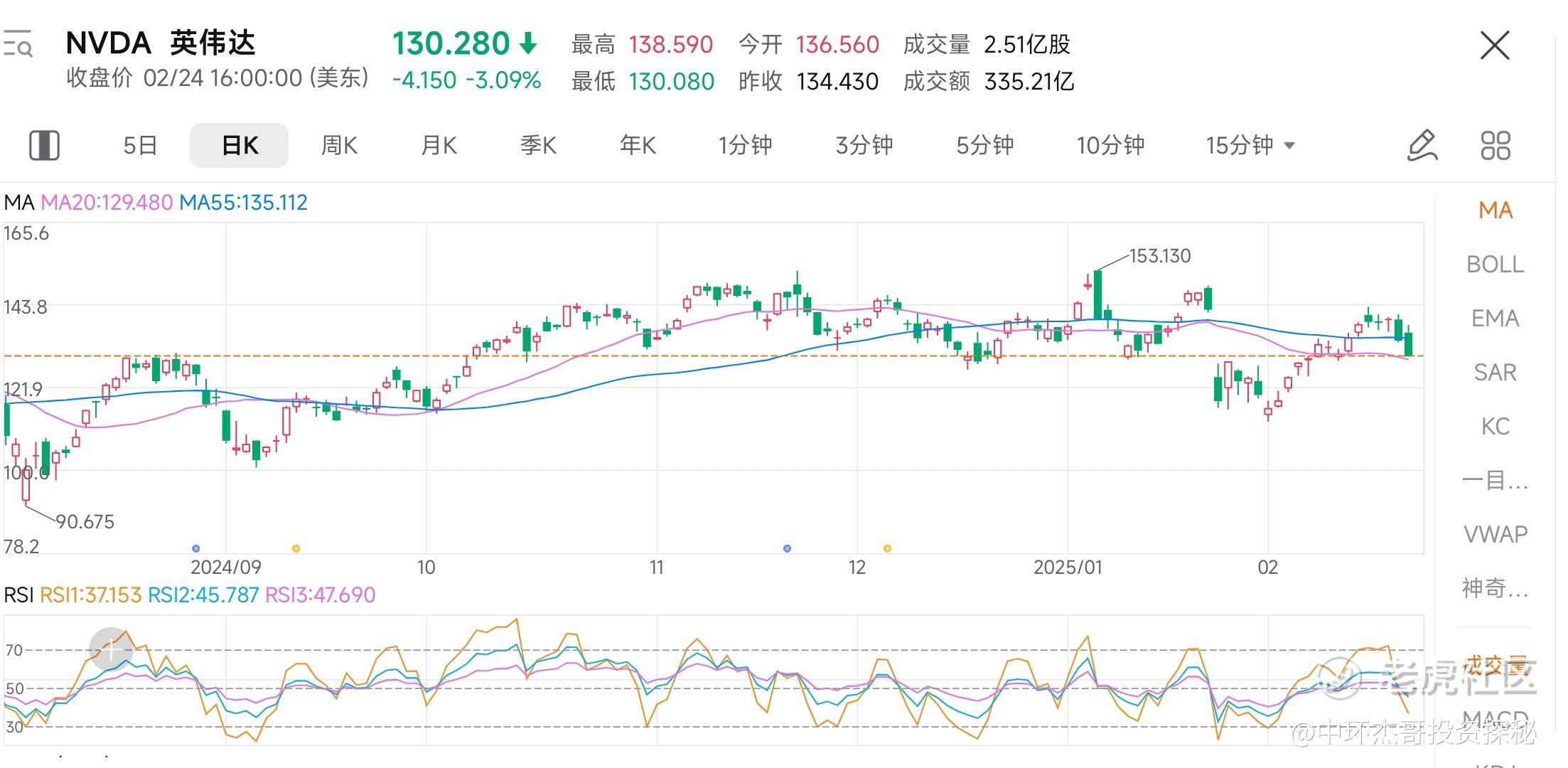The image size is (1568, 768).
Task: Click the 90.675 low price annotation
Action: pos(85,522)
